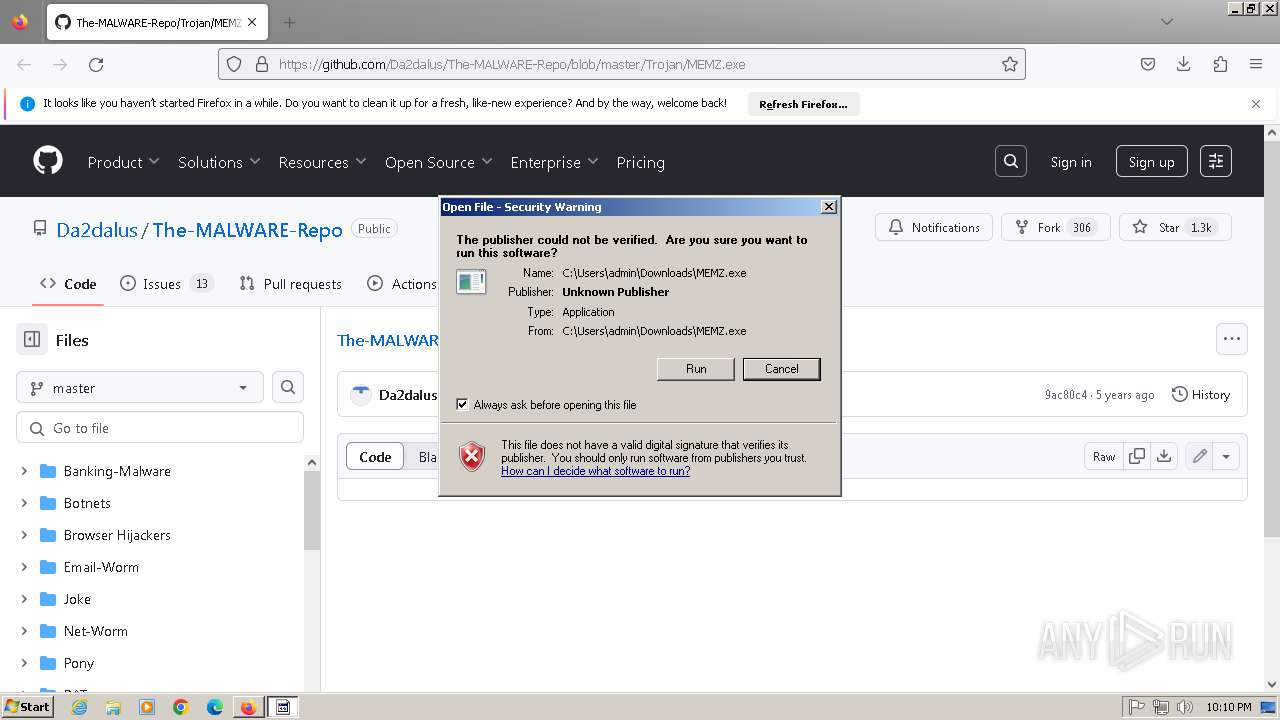Viewport: 1280px width, 720px height.
Task: Click the Firefox reload page icon
Action: [x=96, y=64]
